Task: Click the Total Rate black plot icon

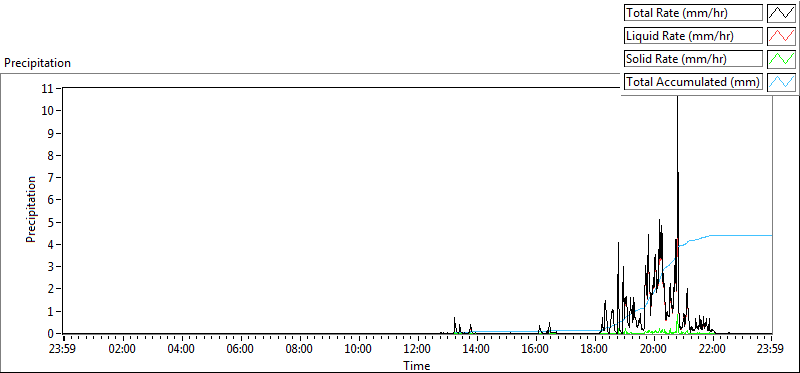Action: coord(781,13)
